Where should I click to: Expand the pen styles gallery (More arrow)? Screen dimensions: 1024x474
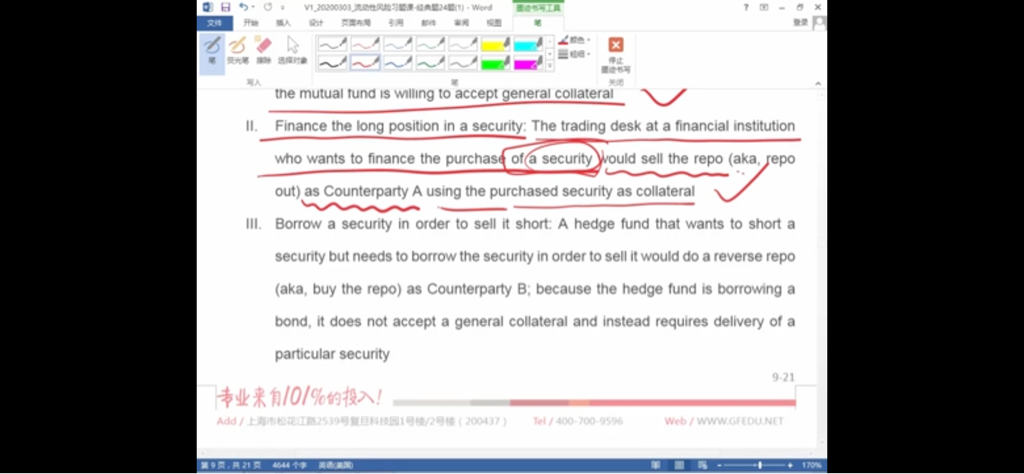pyautogui.click(x=550, y=66)
